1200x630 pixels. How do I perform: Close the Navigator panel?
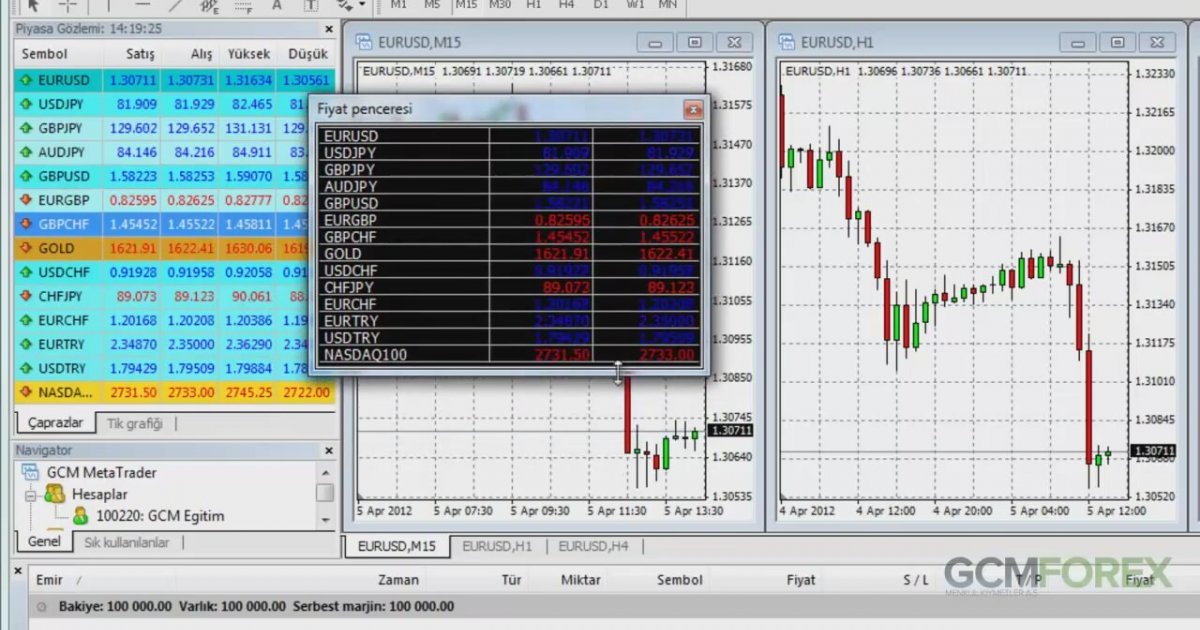click(x=328, y=451)
